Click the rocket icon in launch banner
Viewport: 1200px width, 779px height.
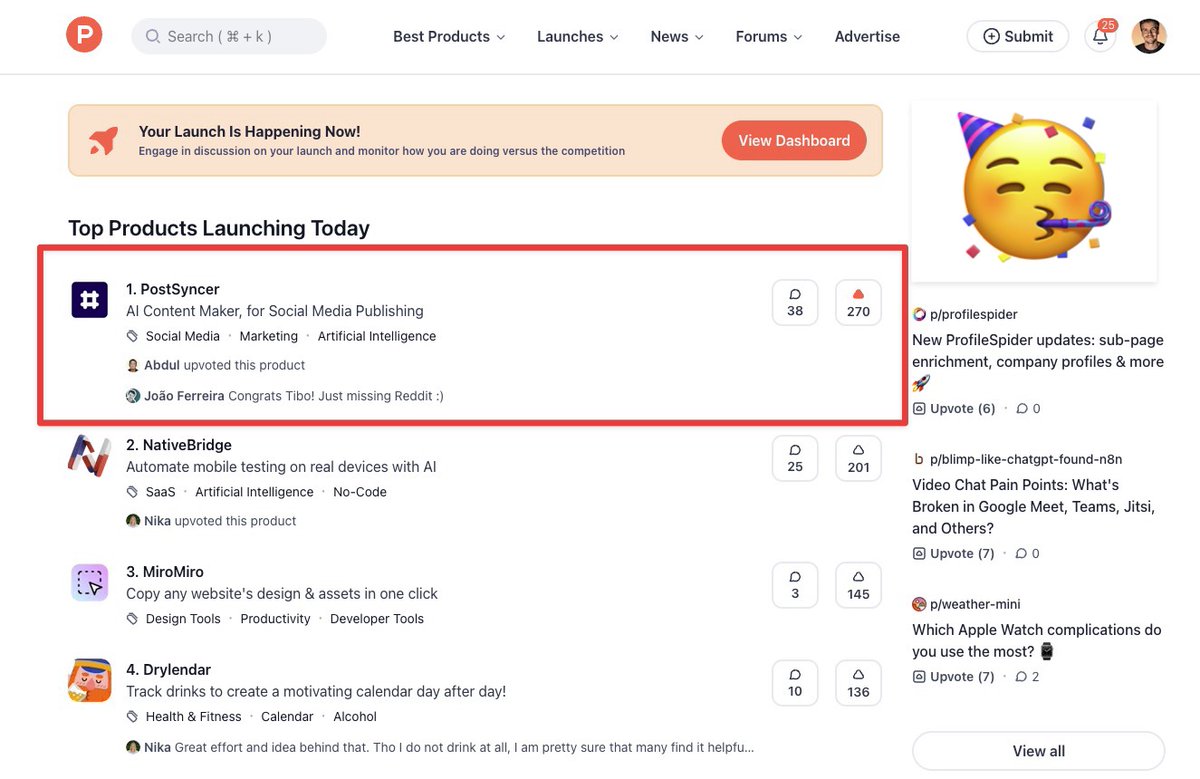point(103,140)
